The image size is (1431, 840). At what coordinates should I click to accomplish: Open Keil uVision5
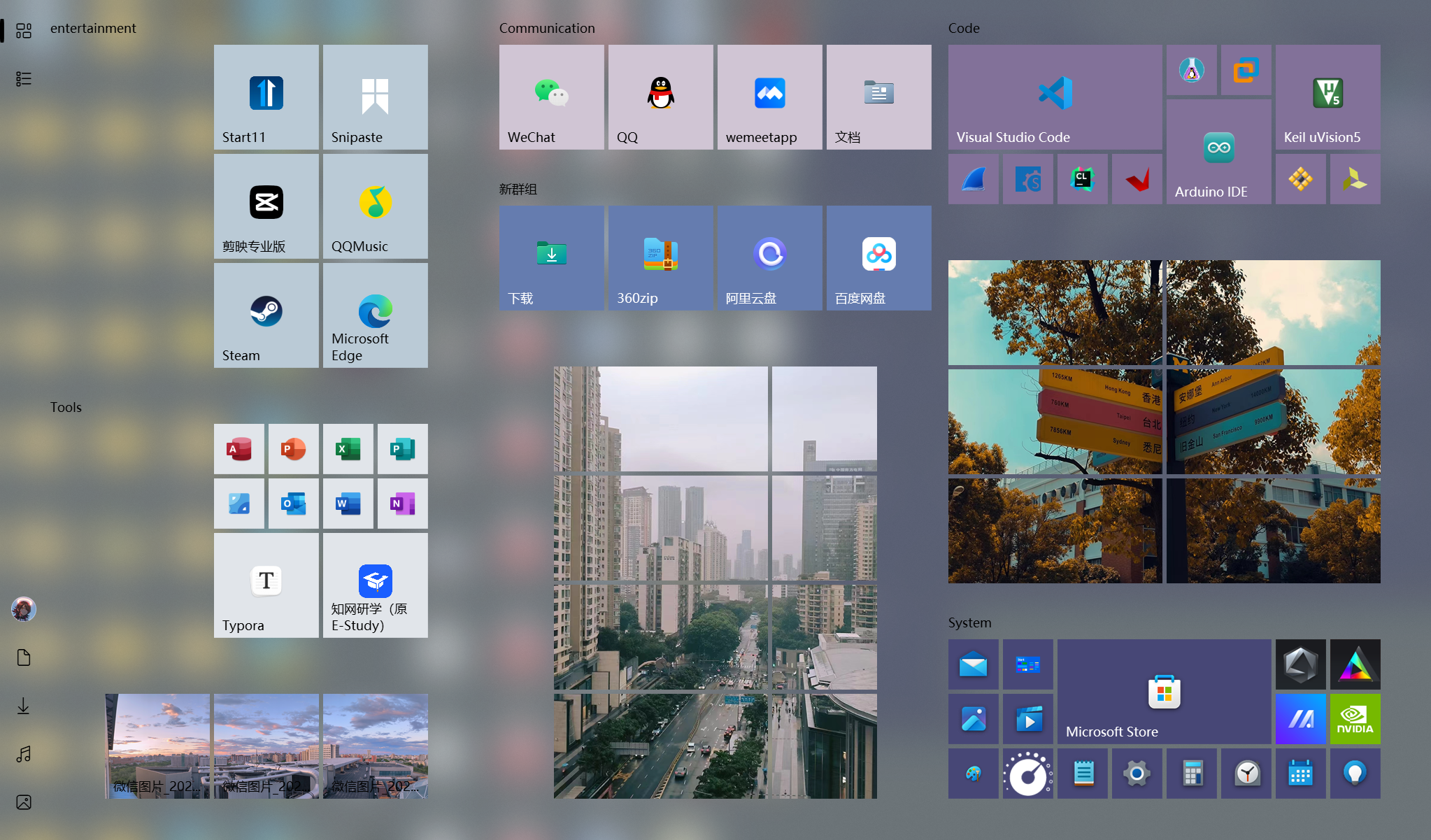pyautogui.click(x=1327, y=97)
